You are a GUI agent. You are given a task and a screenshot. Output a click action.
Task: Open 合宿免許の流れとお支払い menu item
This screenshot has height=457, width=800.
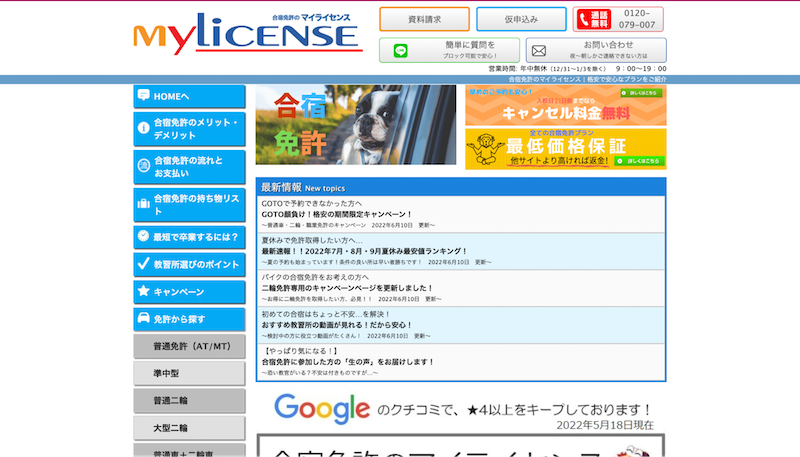[189, 167]
